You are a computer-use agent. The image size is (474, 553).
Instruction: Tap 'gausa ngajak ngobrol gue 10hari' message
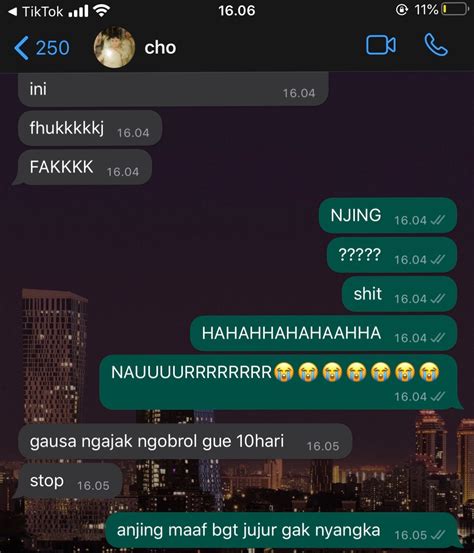coord(185,441)
